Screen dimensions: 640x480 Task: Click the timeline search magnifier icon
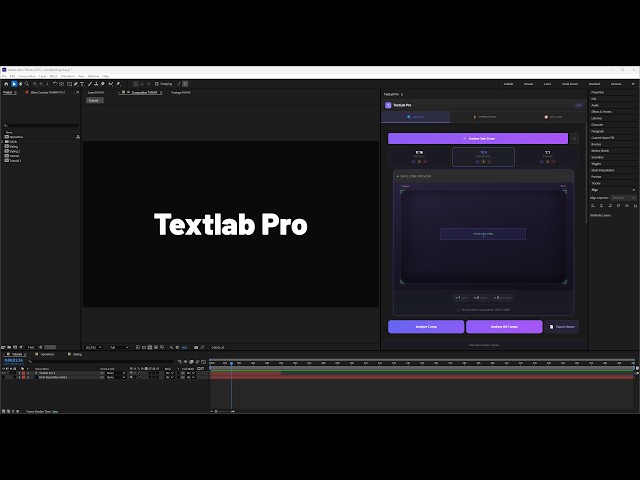coord(29,362)
